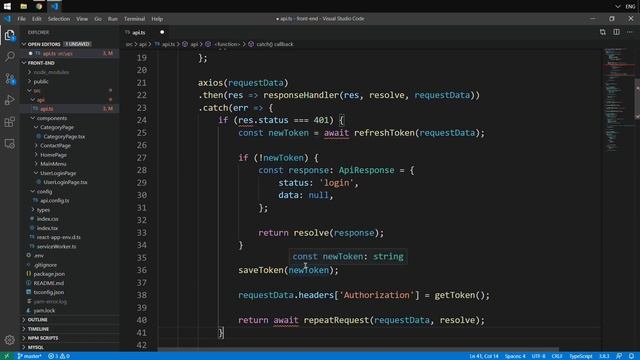Open serviceWorker.ts file

coord(56,247)
